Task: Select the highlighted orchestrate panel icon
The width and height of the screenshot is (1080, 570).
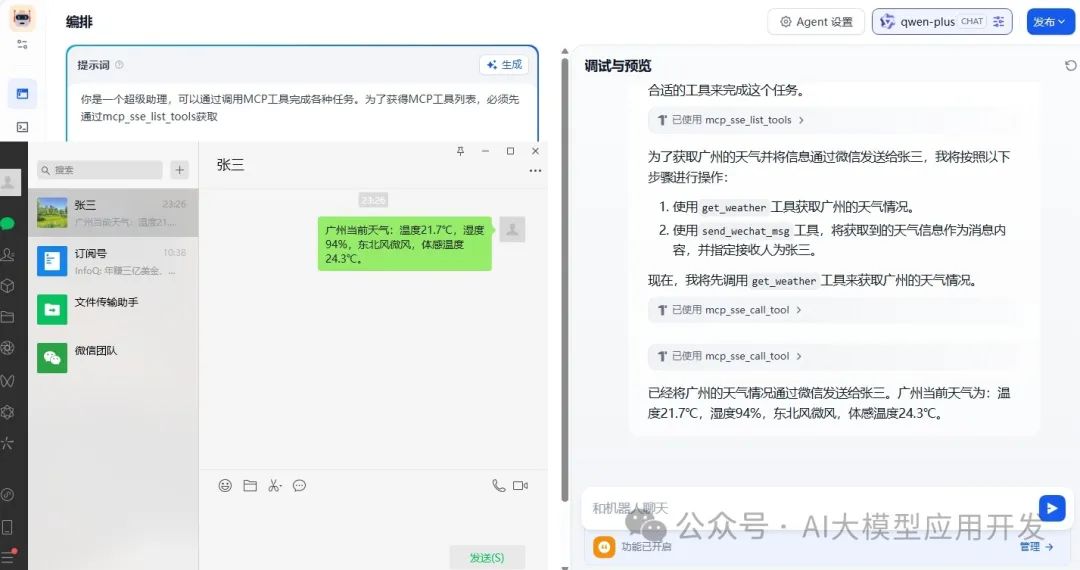Action: coord(22,94)
